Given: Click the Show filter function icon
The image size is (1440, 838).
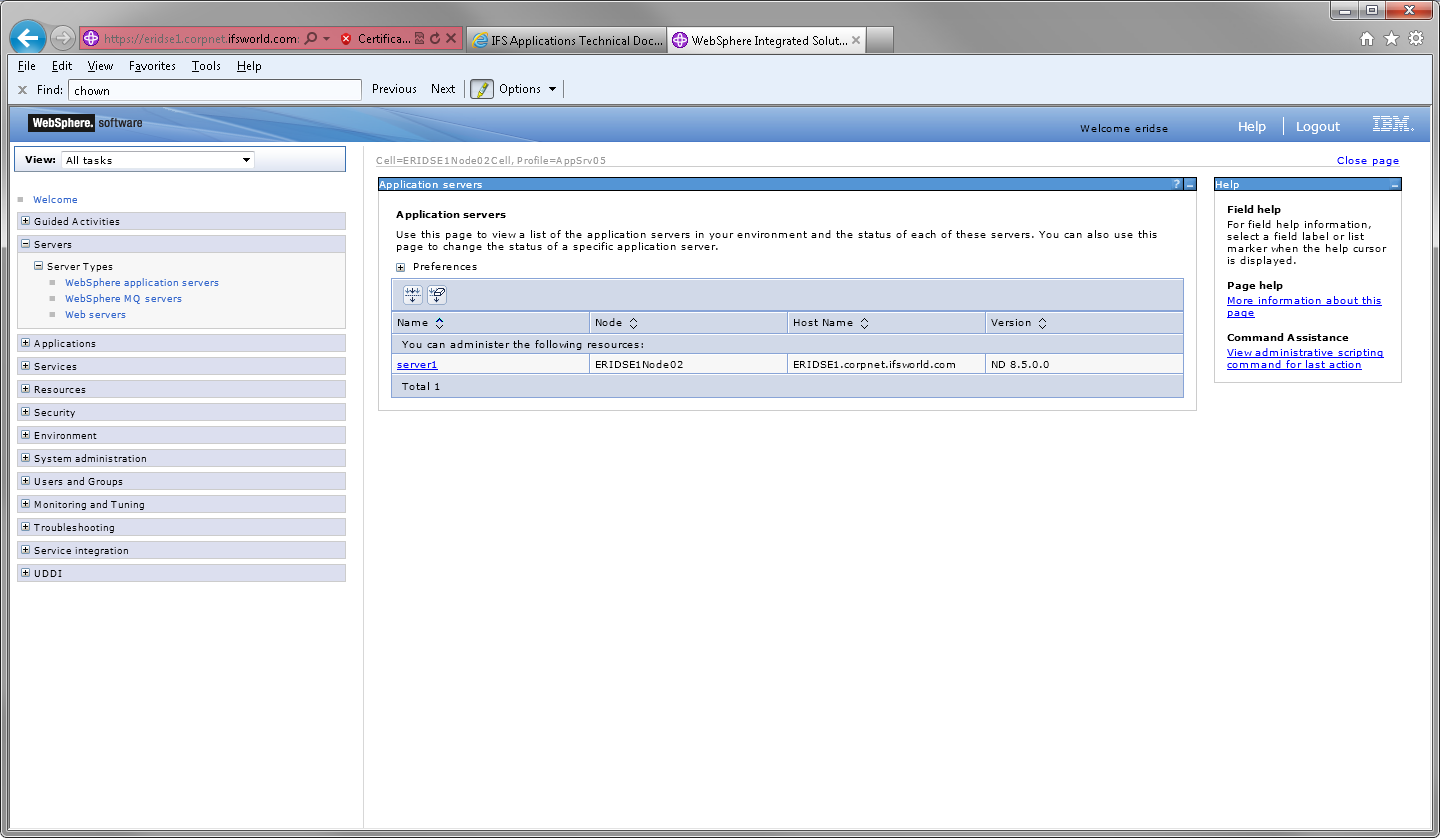Looking at the screenshot, I should pyautogui.click(x=413, y=294).
